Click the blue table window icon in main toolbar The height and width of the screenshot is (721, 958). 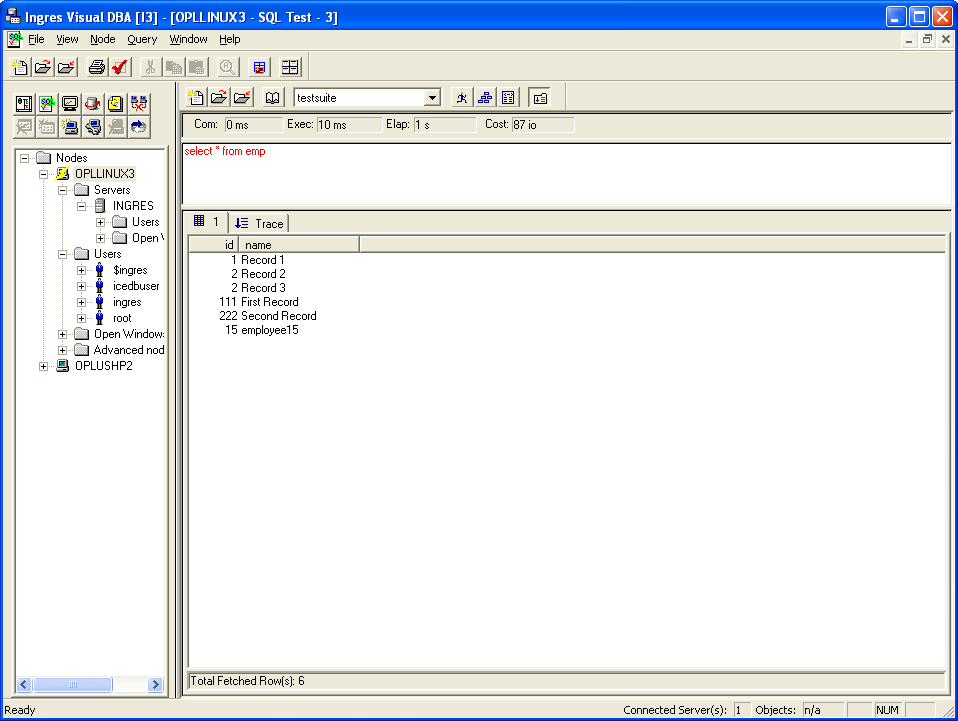click(x=260, y=67)
